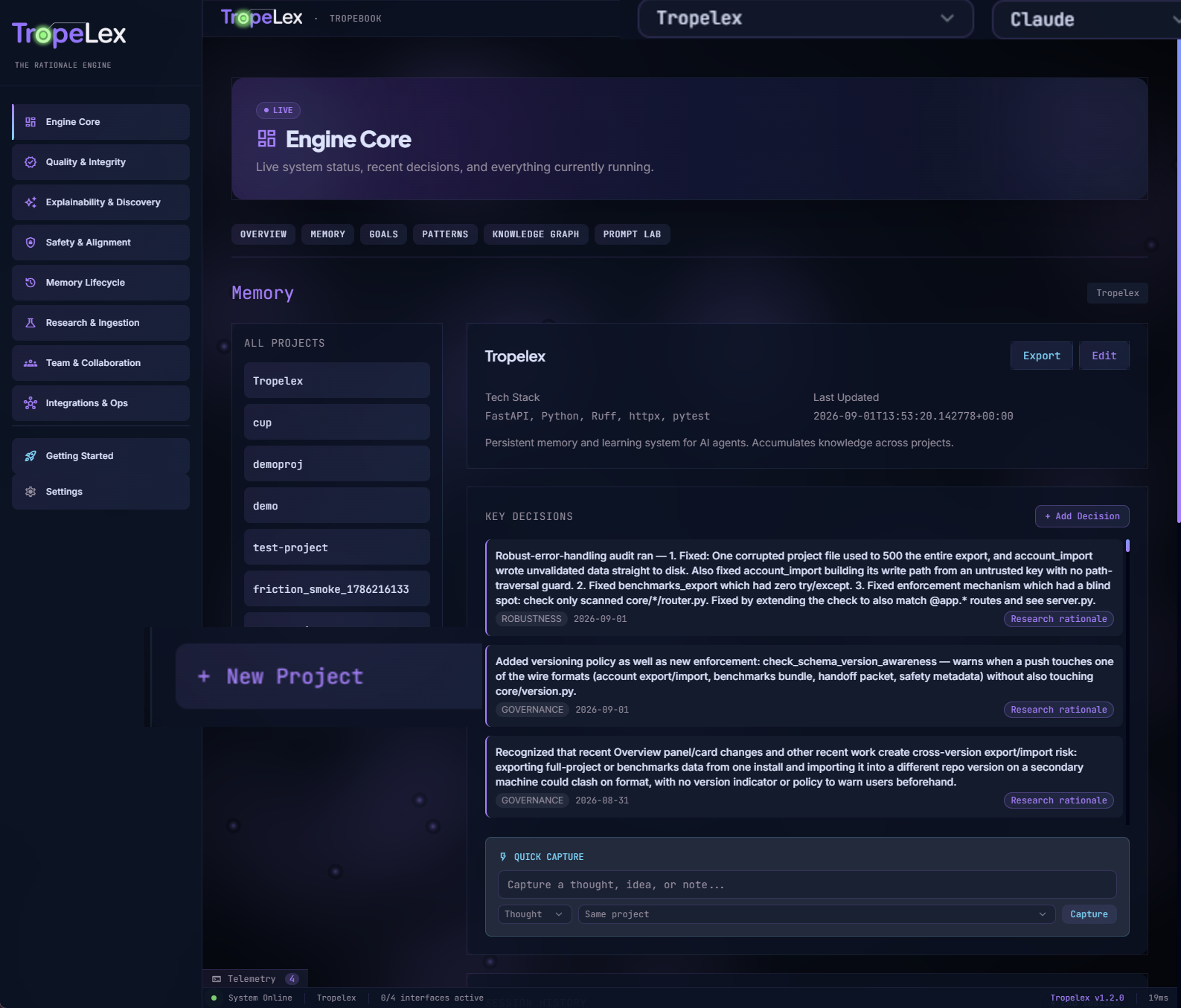
Task: Click the Research & Ingestion flask icon
Action: [31, 323]
